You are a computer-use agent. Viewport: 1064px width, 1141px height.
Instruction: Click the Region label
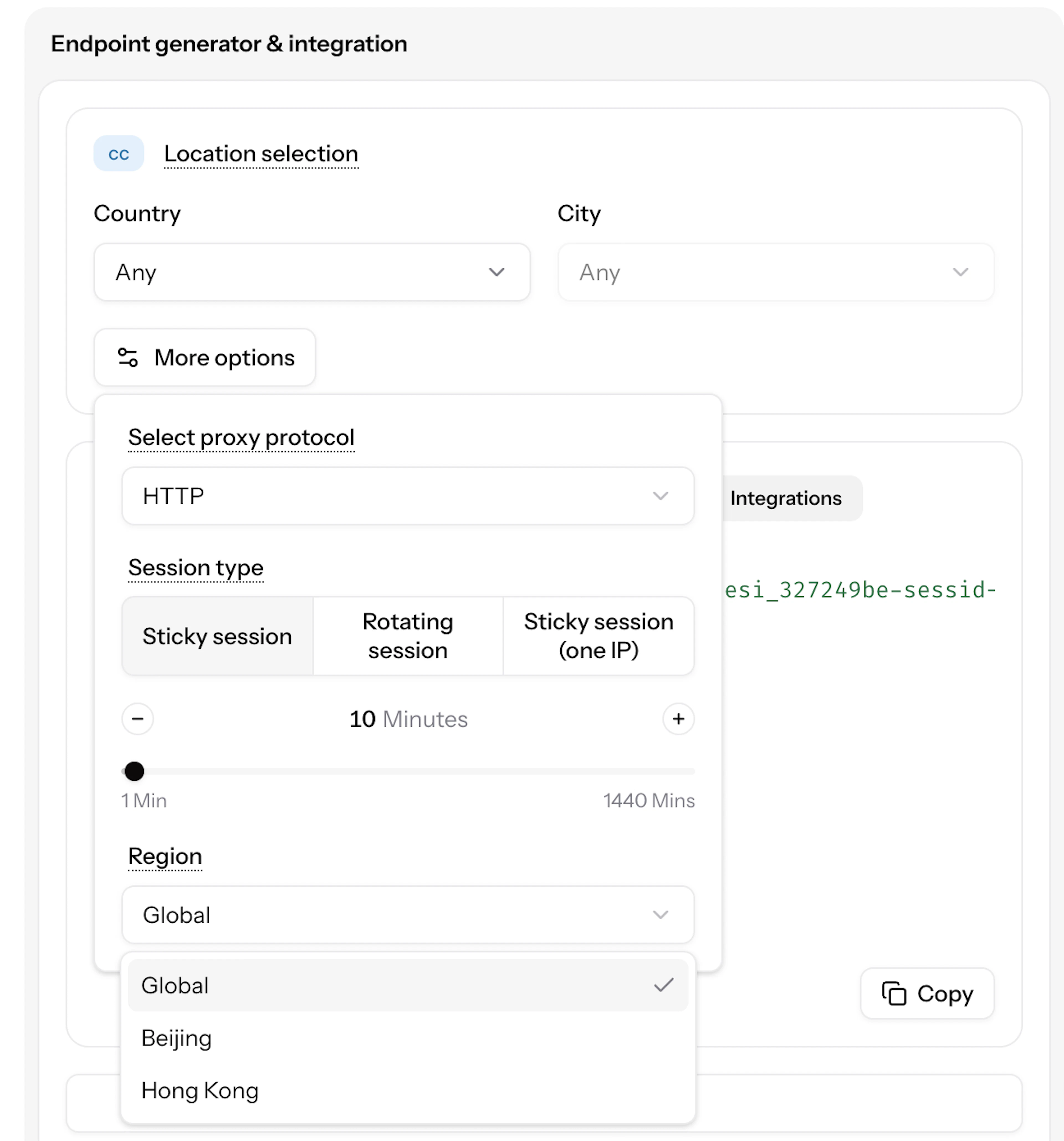click(165, 856)
